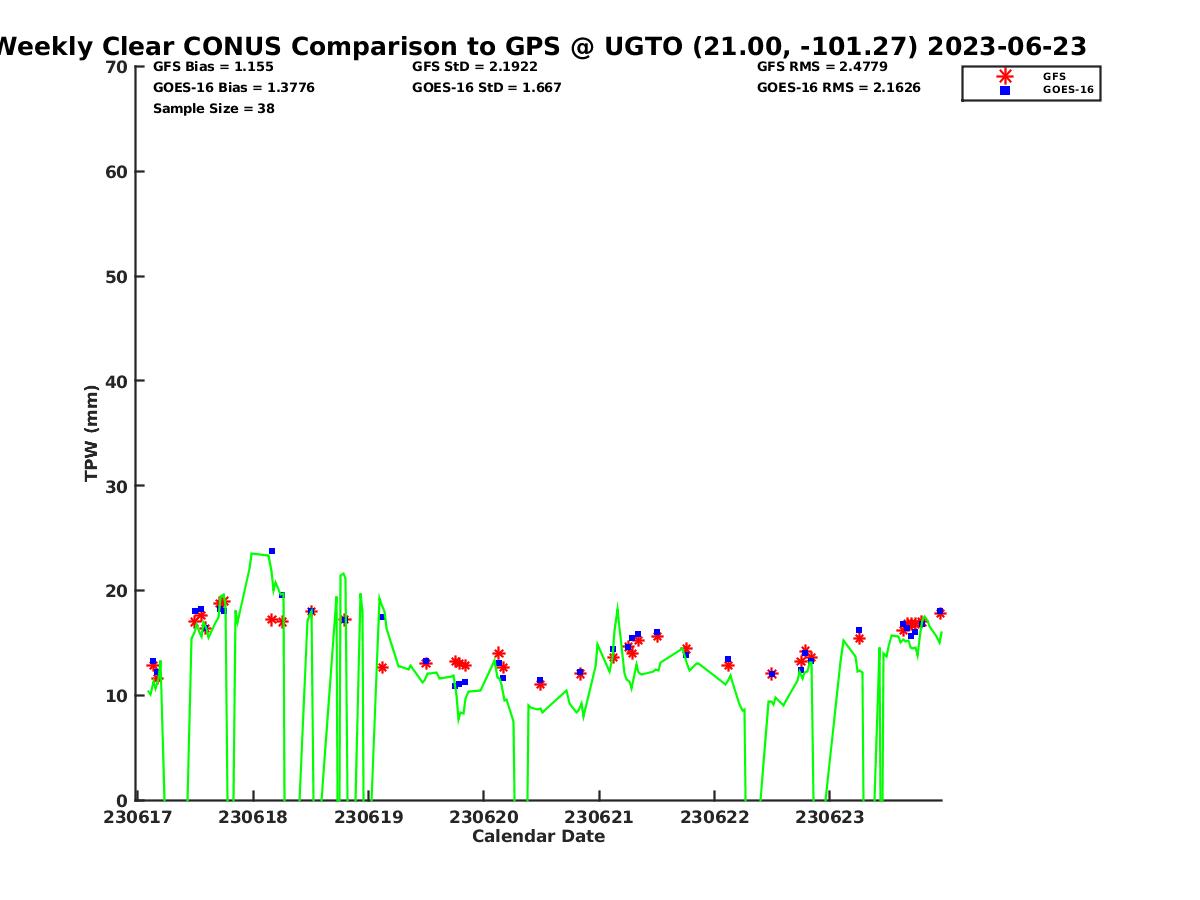Click the GOES-16 Bias = 1.3776 statistic
The image size is (1200, 900).
pyautogui.click(x=233, y=88)
